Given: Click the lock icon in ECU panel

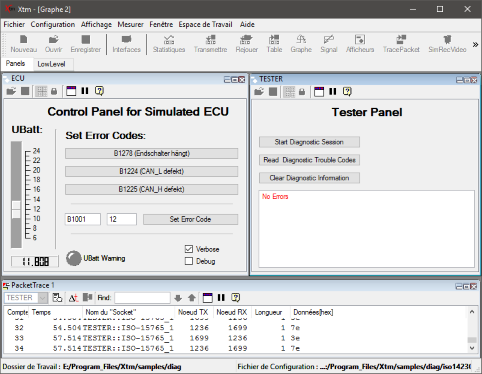Looking at the screenshot, I should point(54,91).
